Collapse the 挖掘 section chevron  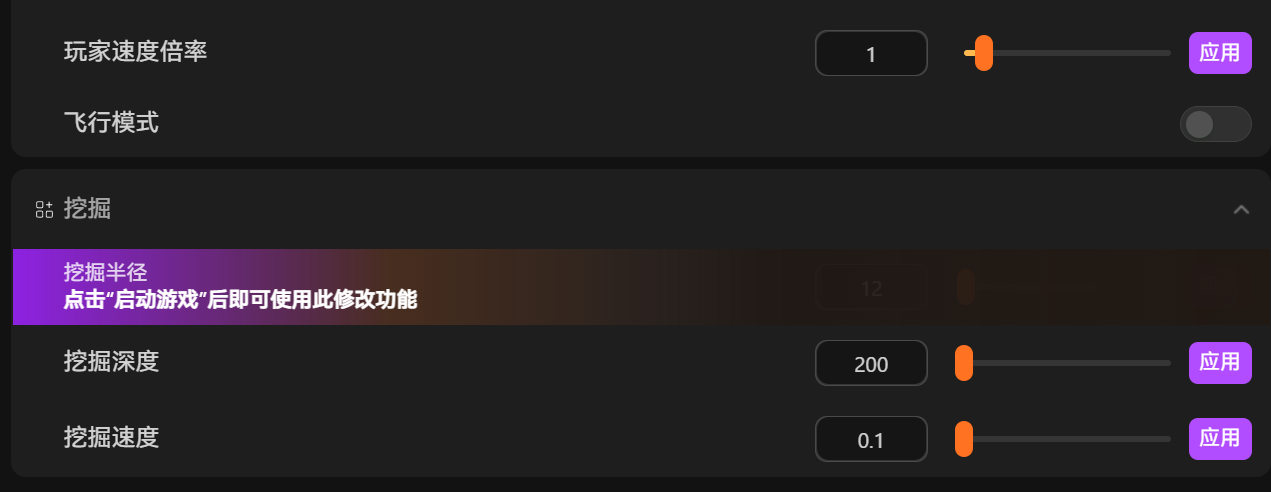point(1241,209)
